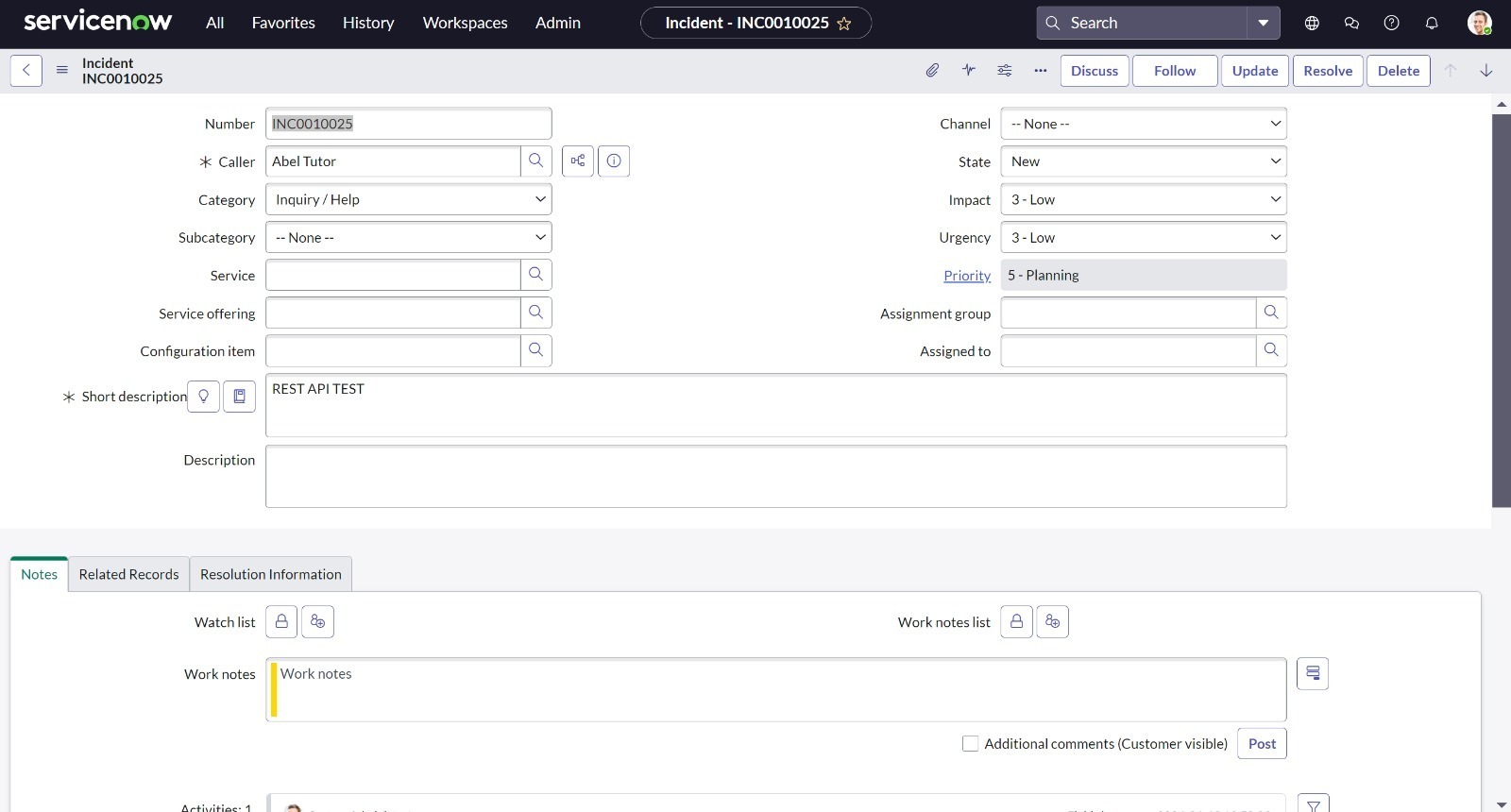Click the Caller input field
The image size is (1511, 812).
pos(393,161)
